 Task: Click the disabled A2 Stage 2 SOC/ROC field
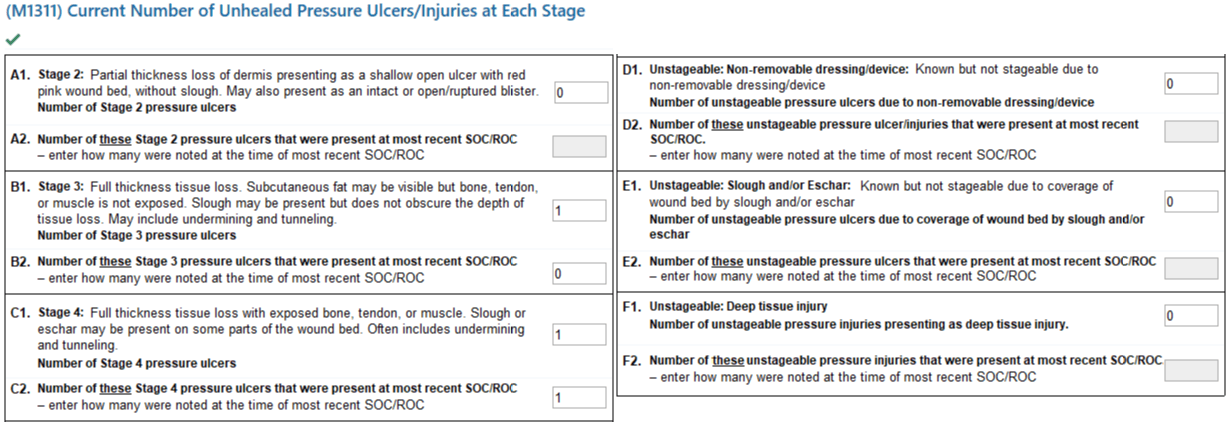[x=580, y=146]
